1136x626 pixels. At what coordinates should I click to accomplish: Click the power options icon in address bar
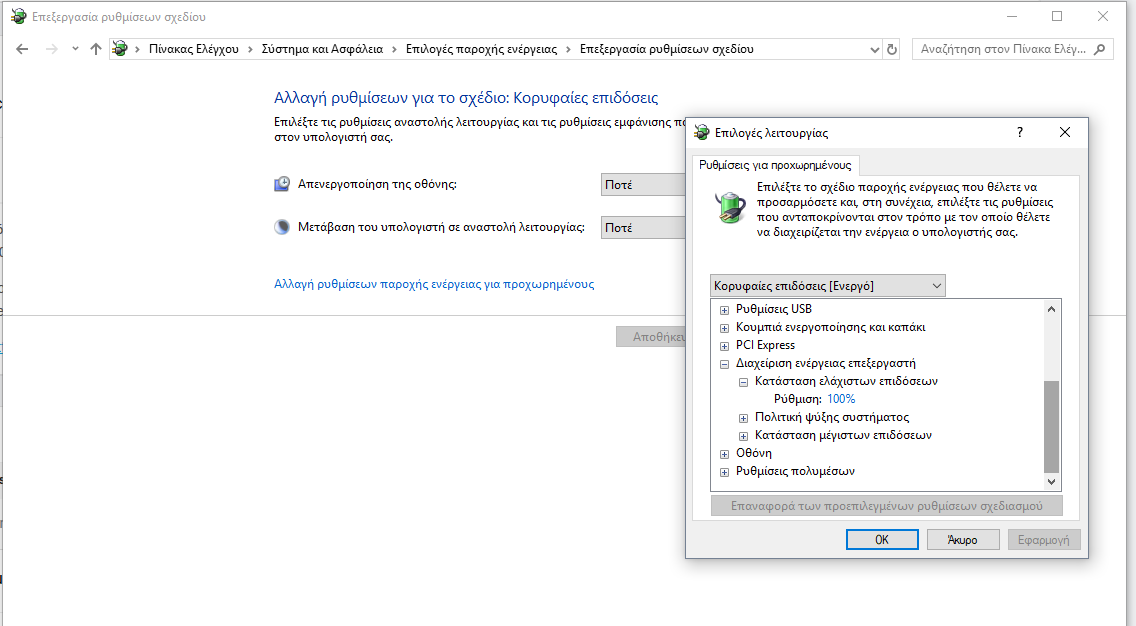click(x=120, y=49)
